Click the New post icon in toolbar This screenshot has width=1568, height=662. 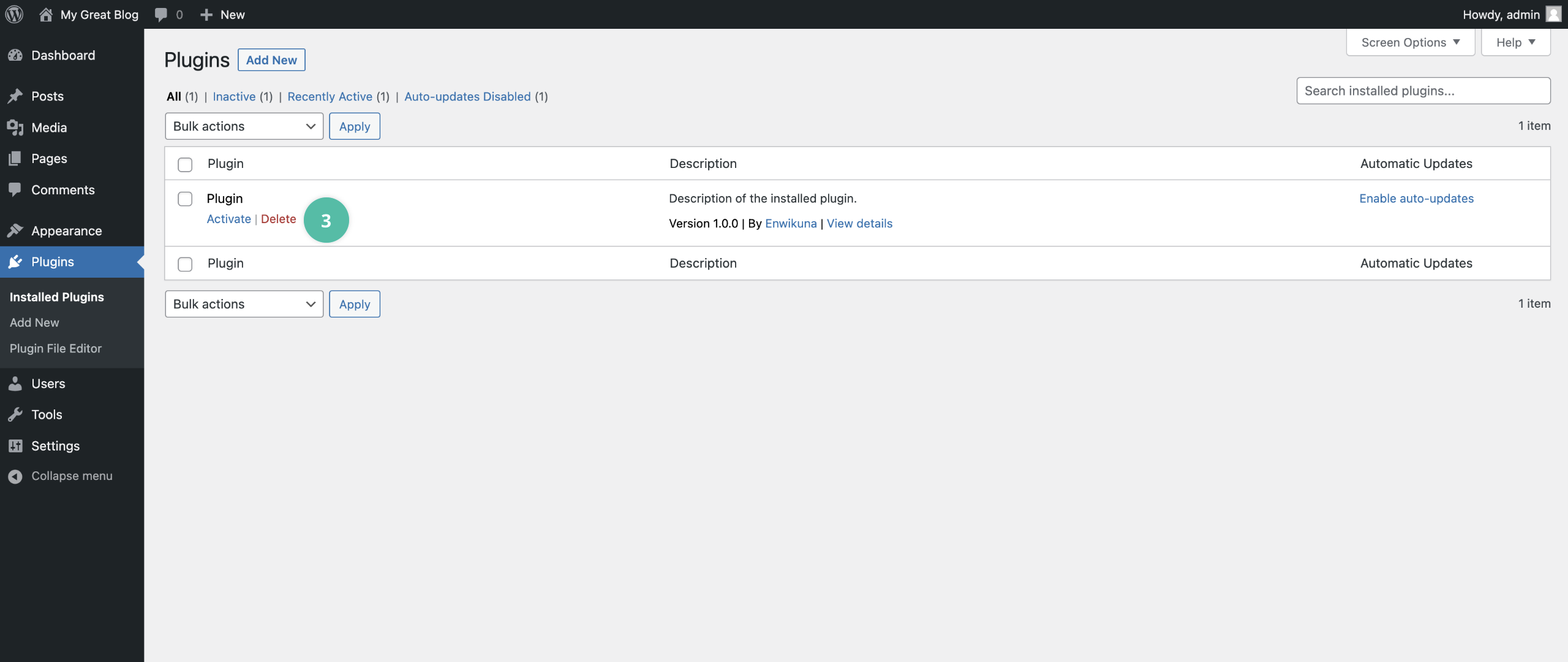[x=205, y=14]
